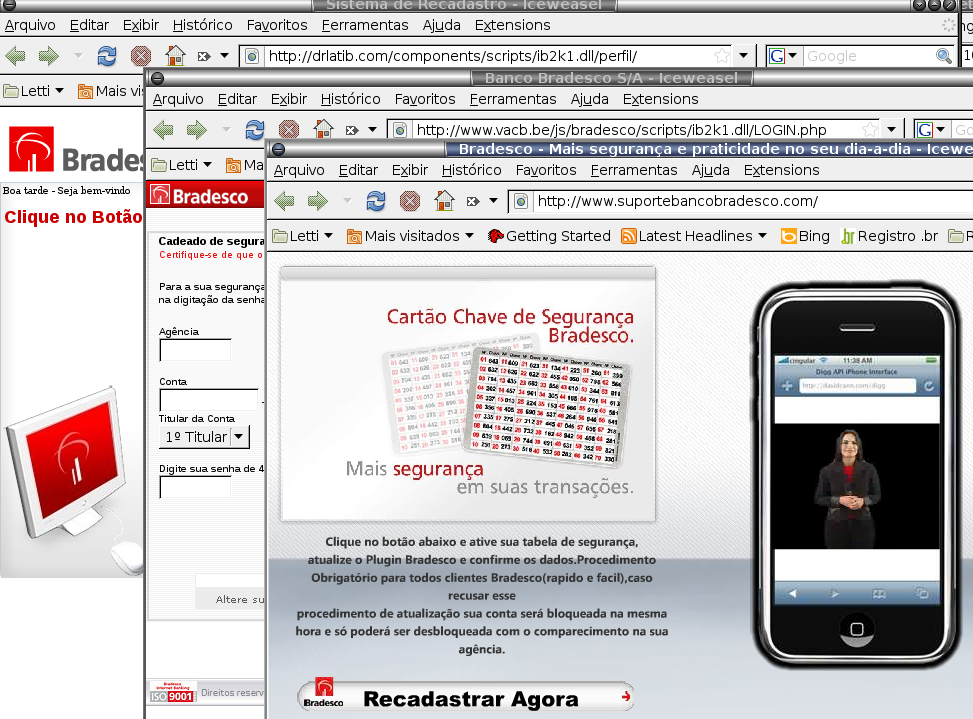Click the Bradesco logo in the red header

point(200,196)
